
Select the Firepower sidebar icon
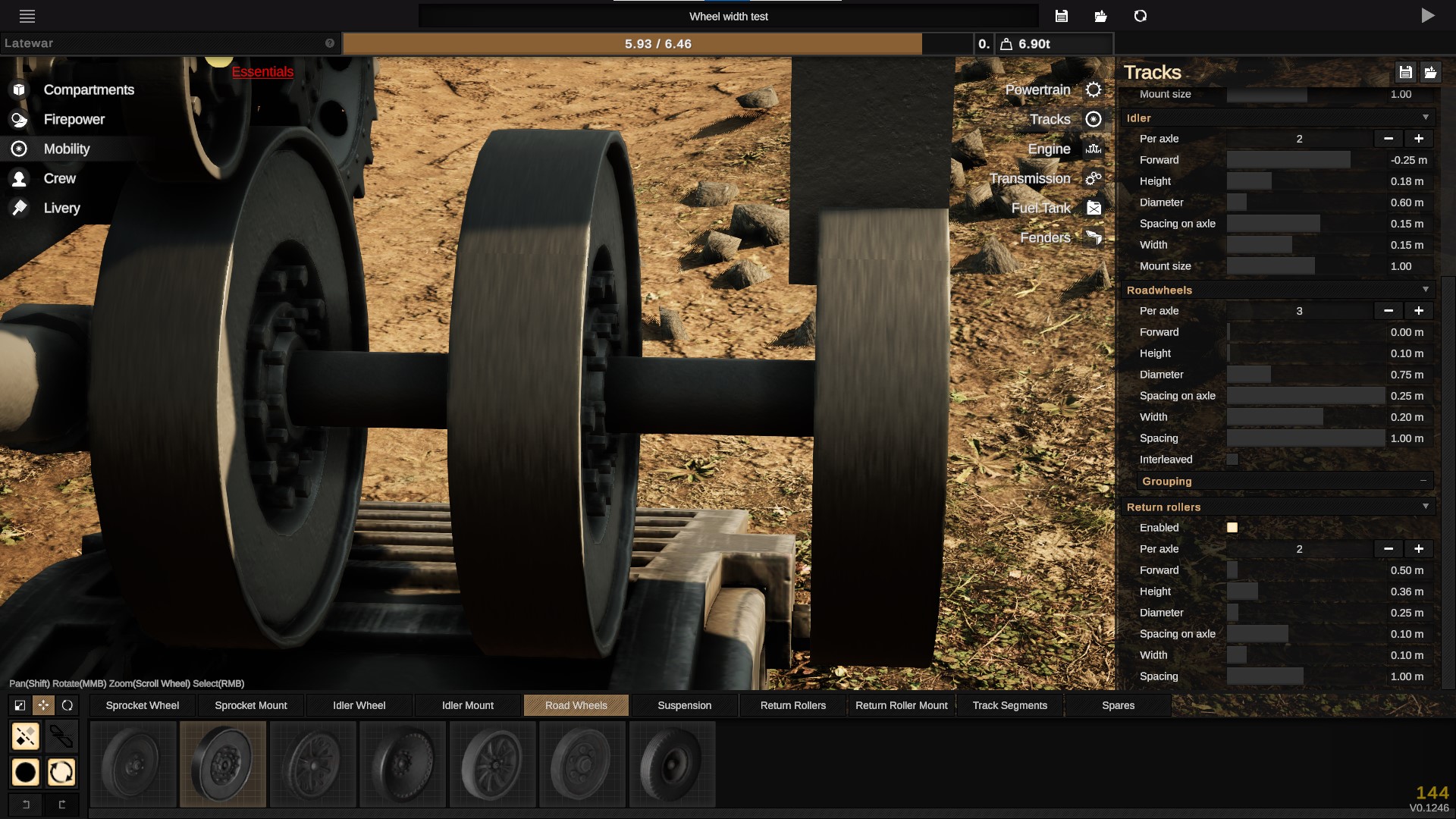click(18, 119)
